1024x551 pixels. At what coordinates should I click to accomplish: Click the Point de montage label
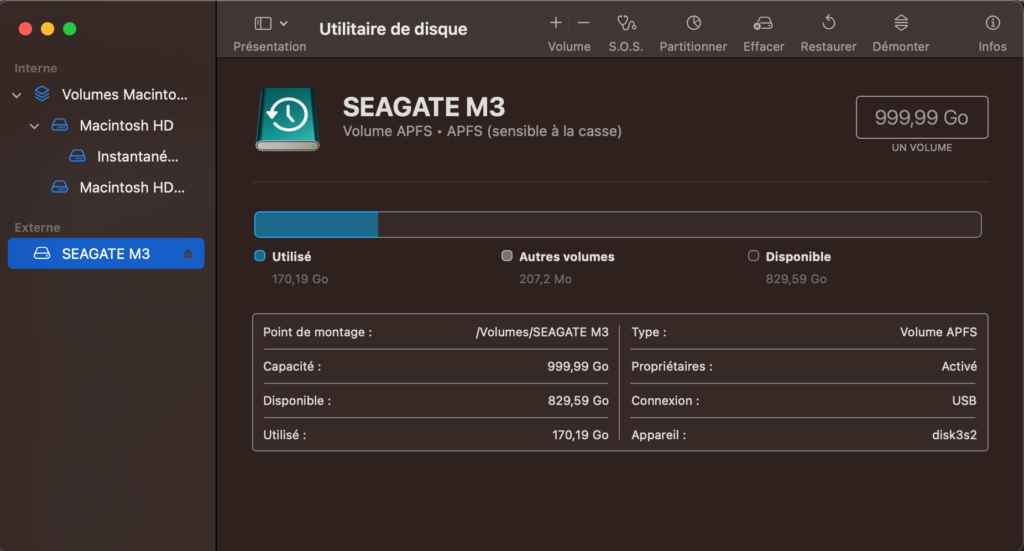[317, 332]
